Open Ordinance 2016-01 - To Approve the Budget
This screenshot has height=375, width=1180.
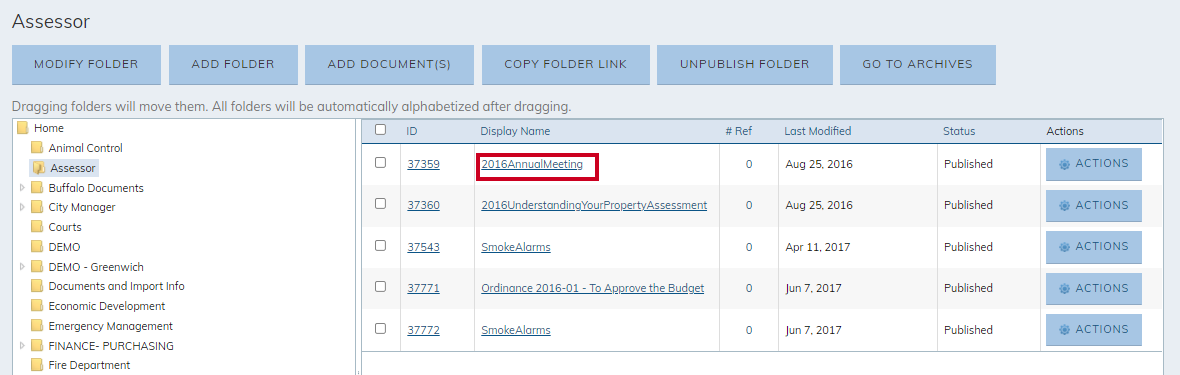click(592, 288)
